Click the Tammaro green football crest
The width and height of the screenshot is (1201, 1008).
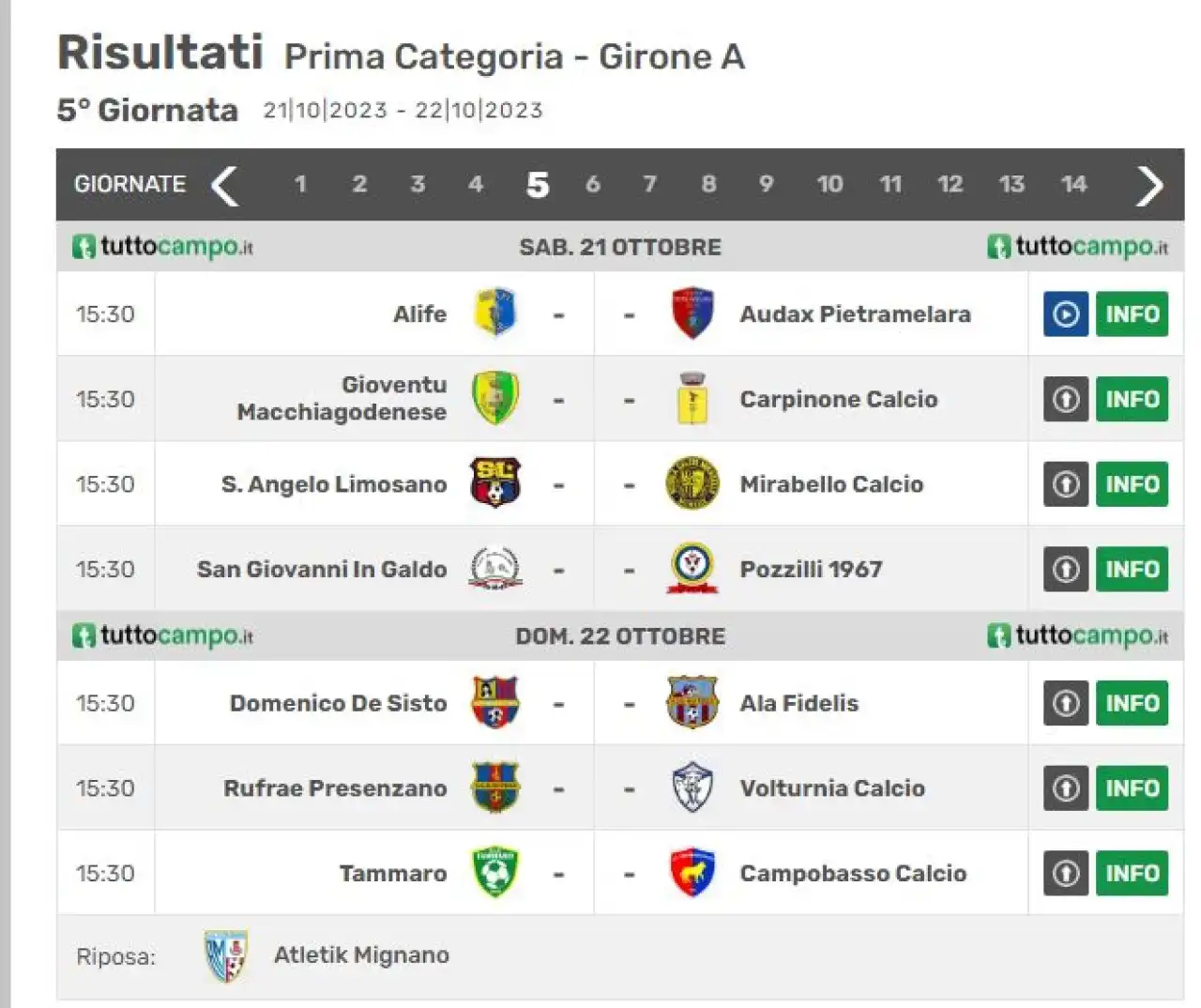click(x=495, y=872)
